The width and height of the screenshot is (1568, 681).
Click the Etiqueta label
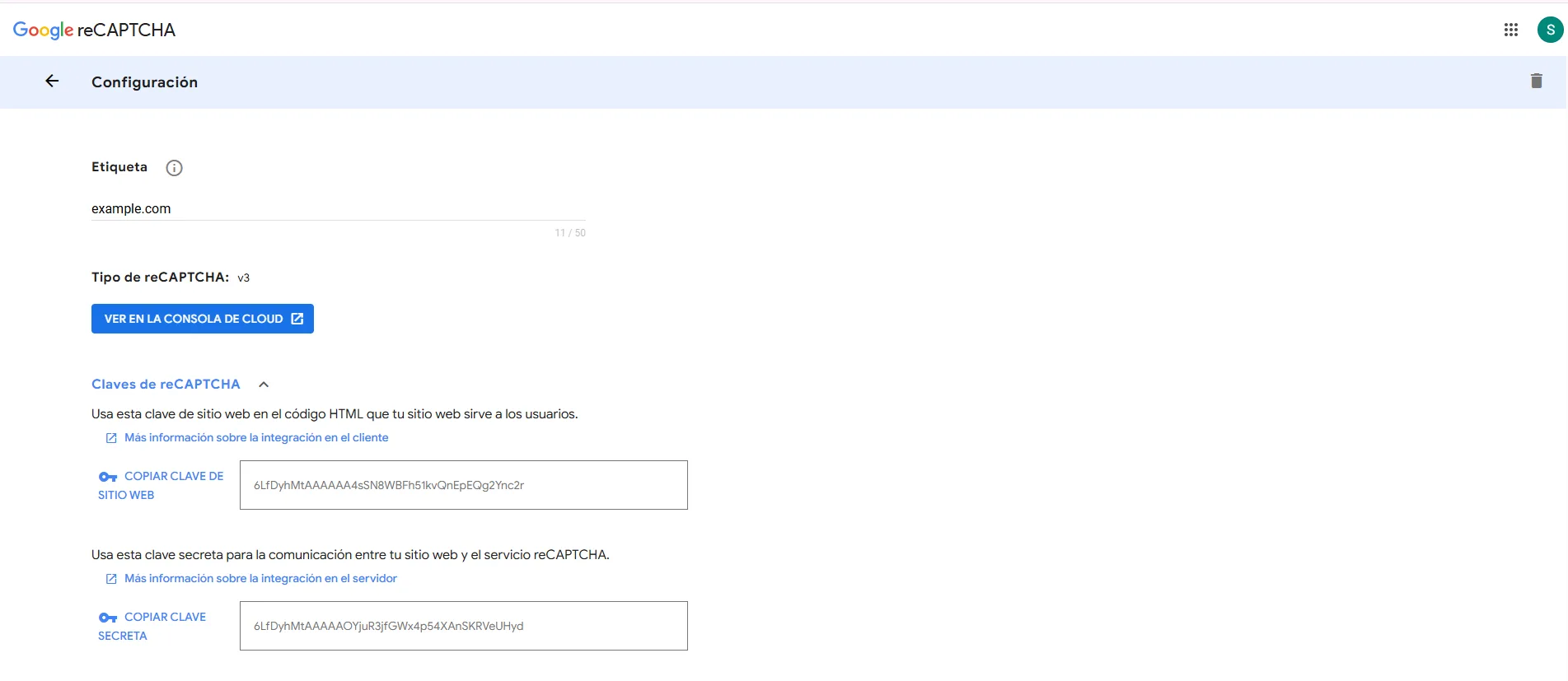click(119, 167)
